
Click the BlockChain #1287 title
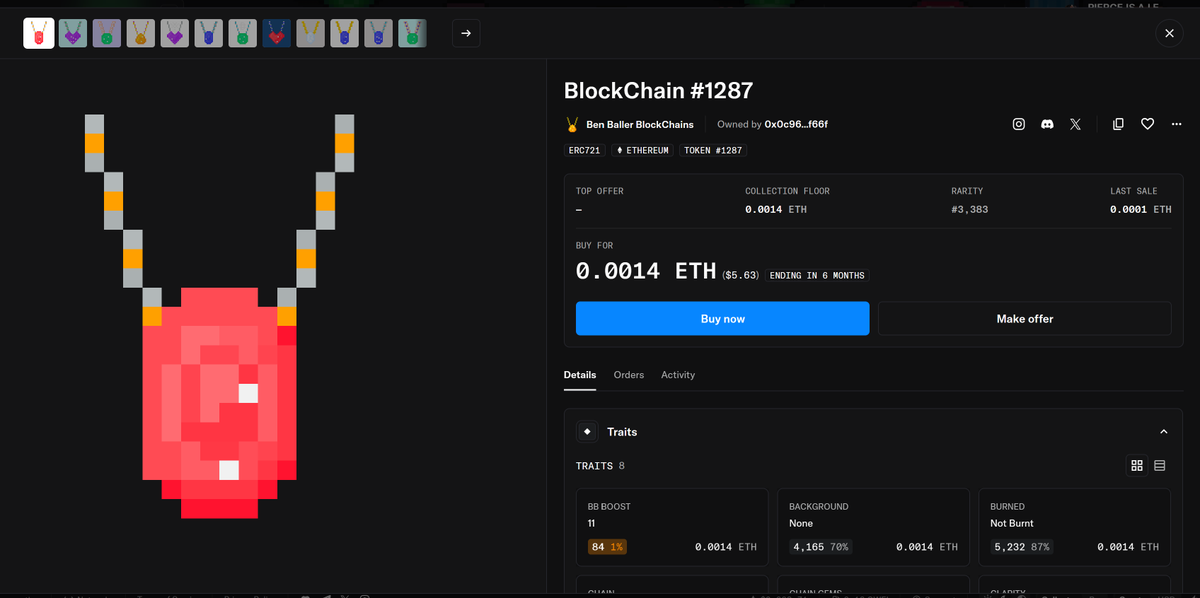658,91
